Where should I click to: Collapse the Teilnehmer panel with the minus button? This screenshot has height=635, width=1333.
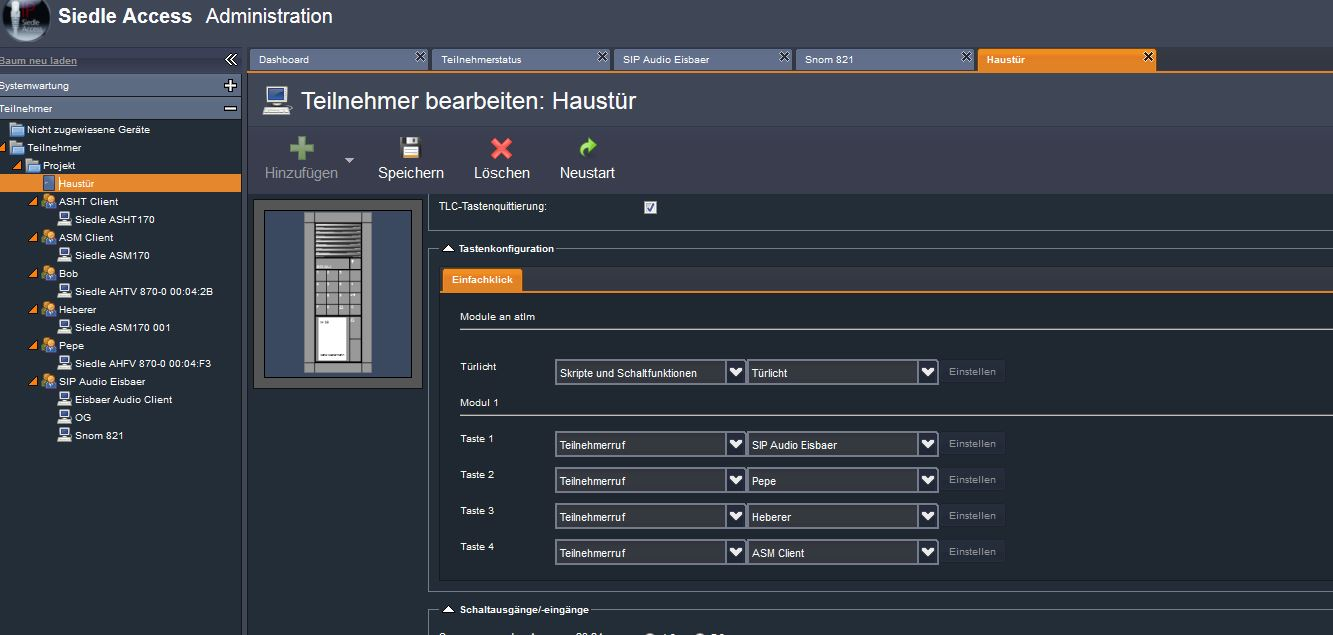[231, 108]
